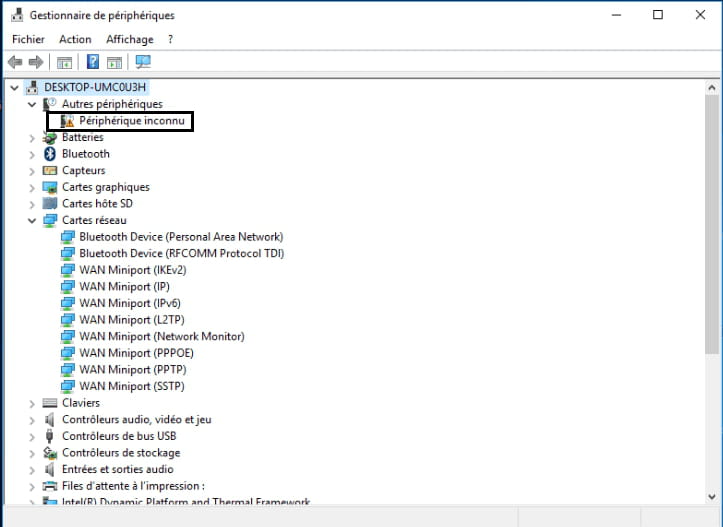The width and height of the screenshot is (723, 527).
Task: Expand the Entrées et sorties audio node
Action: [32, 470]
